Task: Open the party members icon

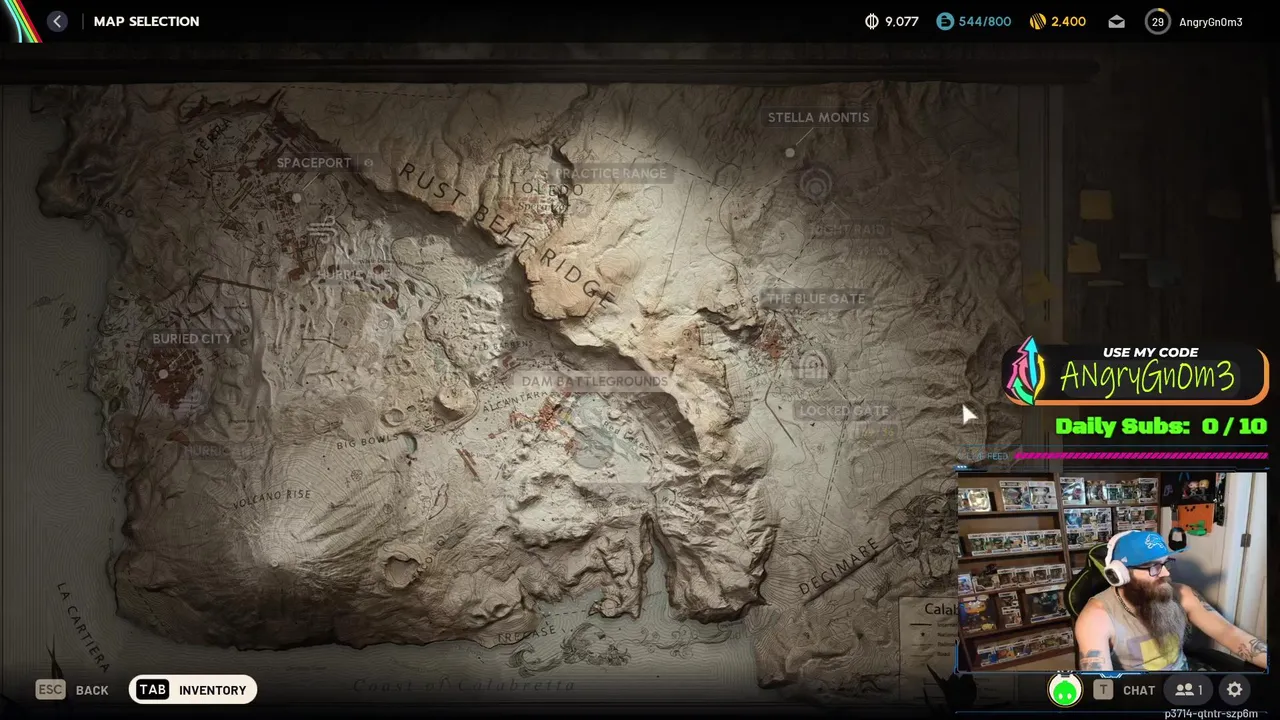Action: point(1188,690)
